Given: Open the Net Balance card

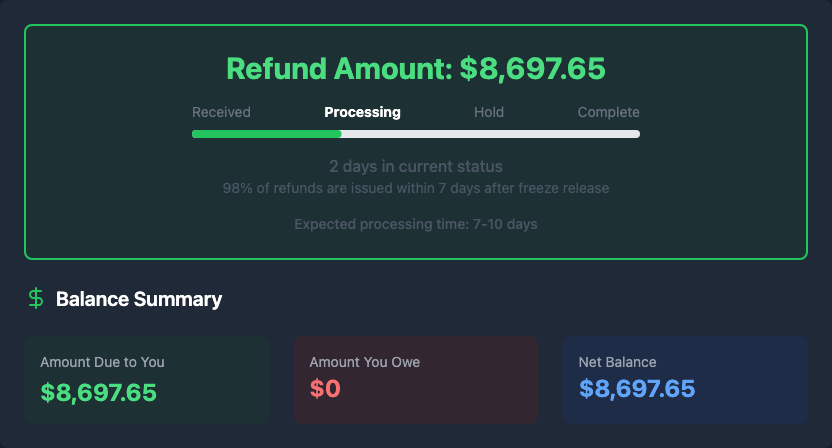Looking at the screenshot, I should pos(685,379).
